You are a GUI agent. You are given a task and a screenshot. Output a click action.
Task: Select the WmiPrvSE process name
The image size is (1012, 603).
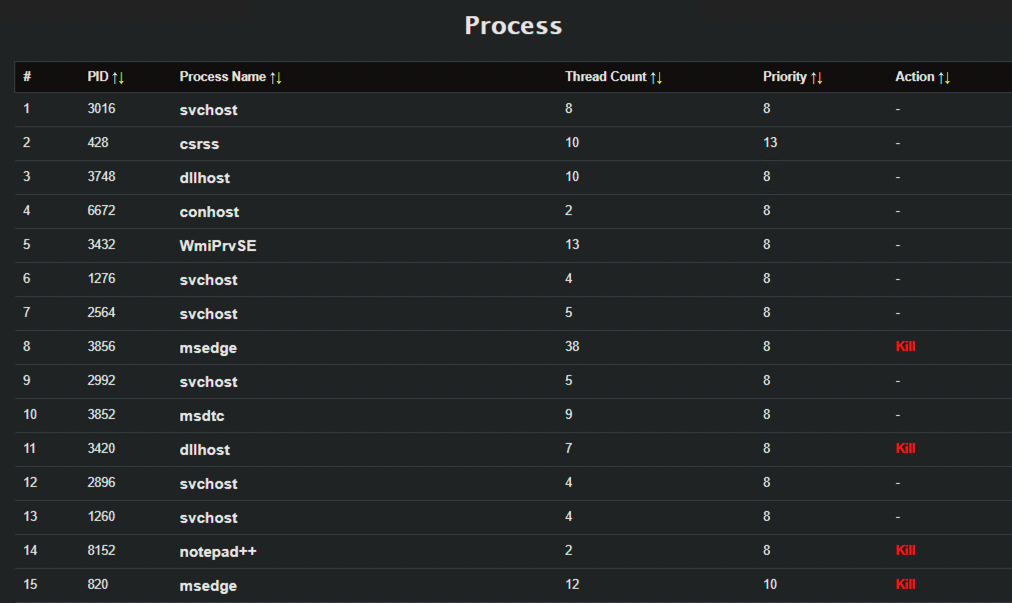[218, 246]
